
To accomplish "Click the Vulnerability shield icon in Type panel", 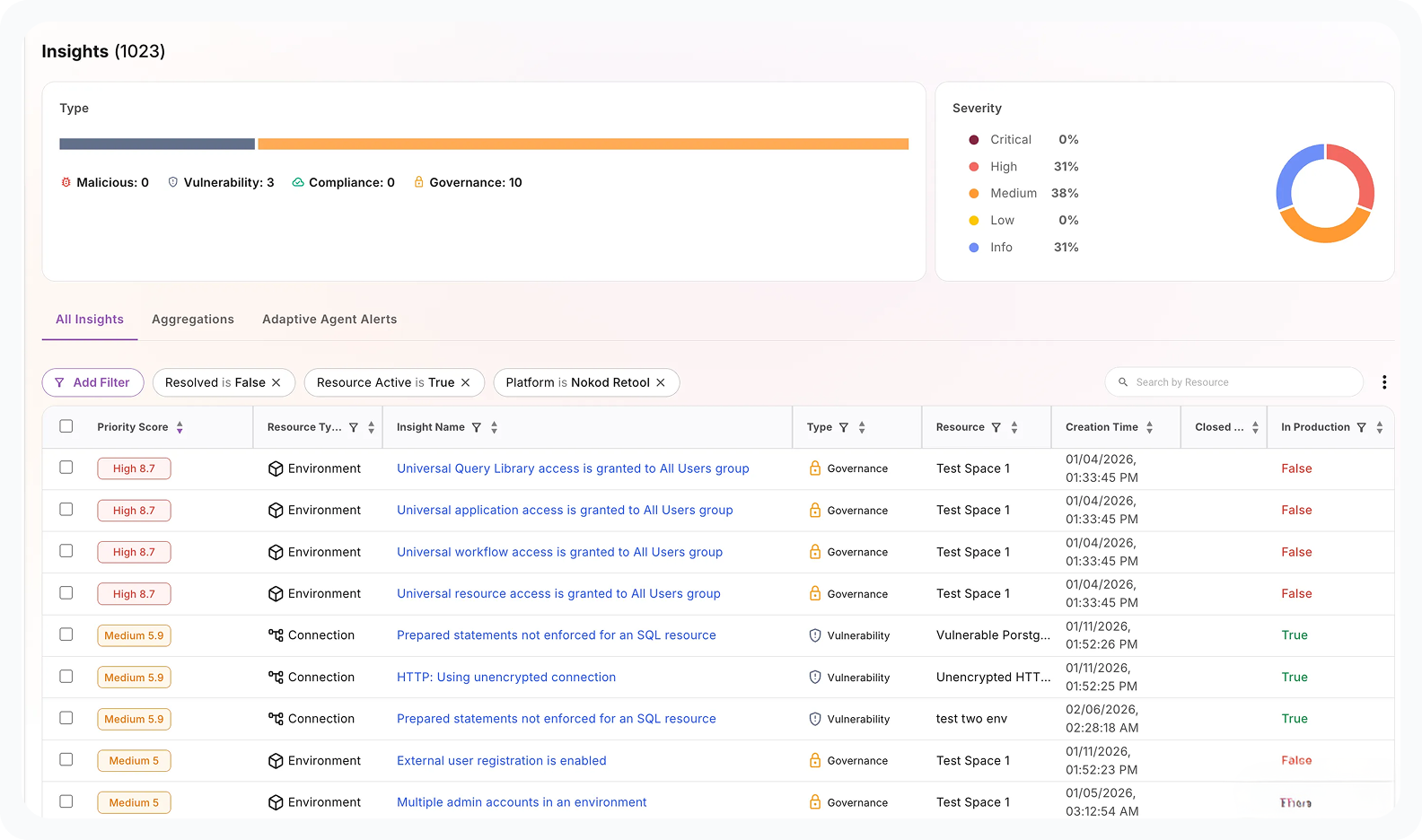I will coord(172,182).
